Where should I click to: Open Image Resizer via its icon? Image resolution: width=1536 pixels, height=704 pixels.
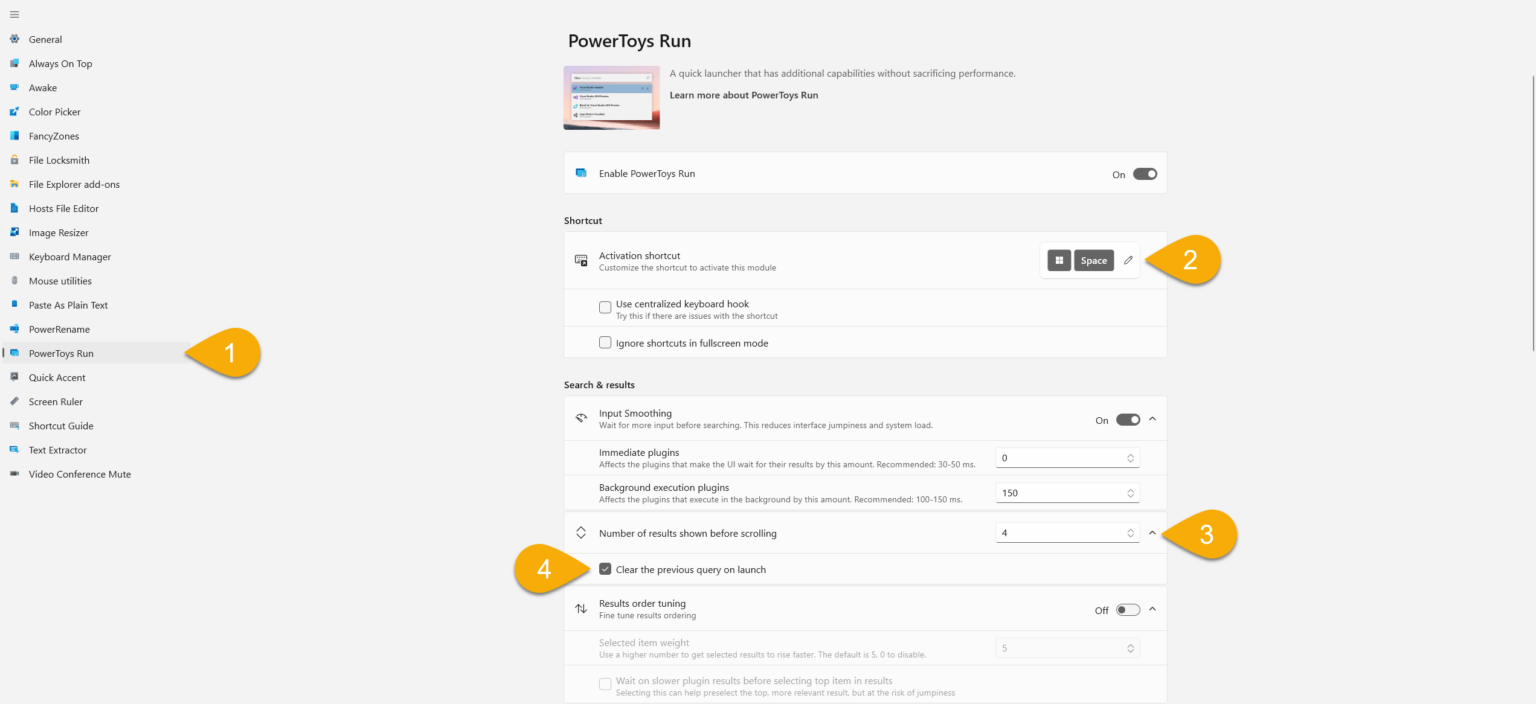click(x=14, y=233)
